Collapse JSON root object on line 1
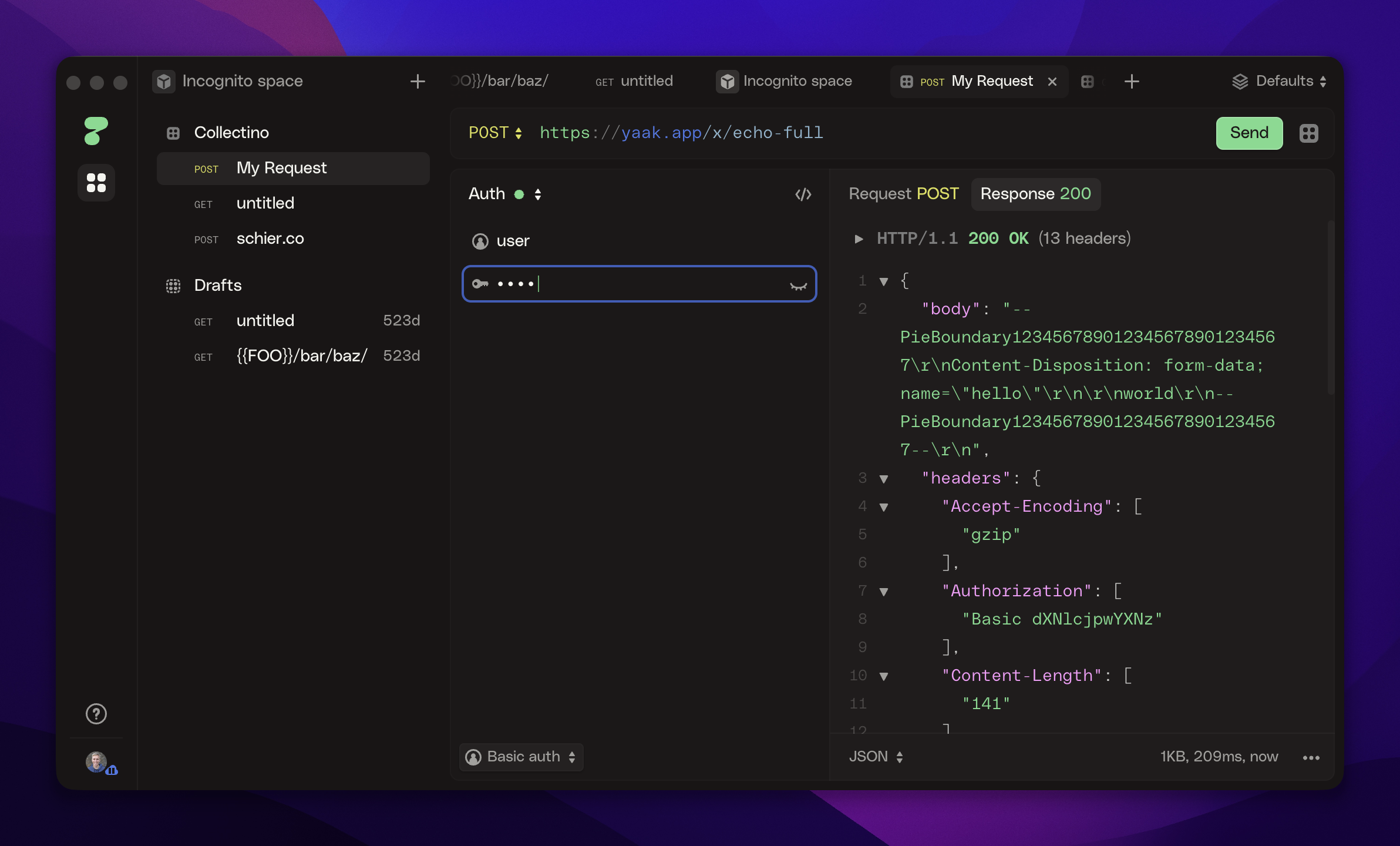 pyautogui.click(x=884, y=281)
